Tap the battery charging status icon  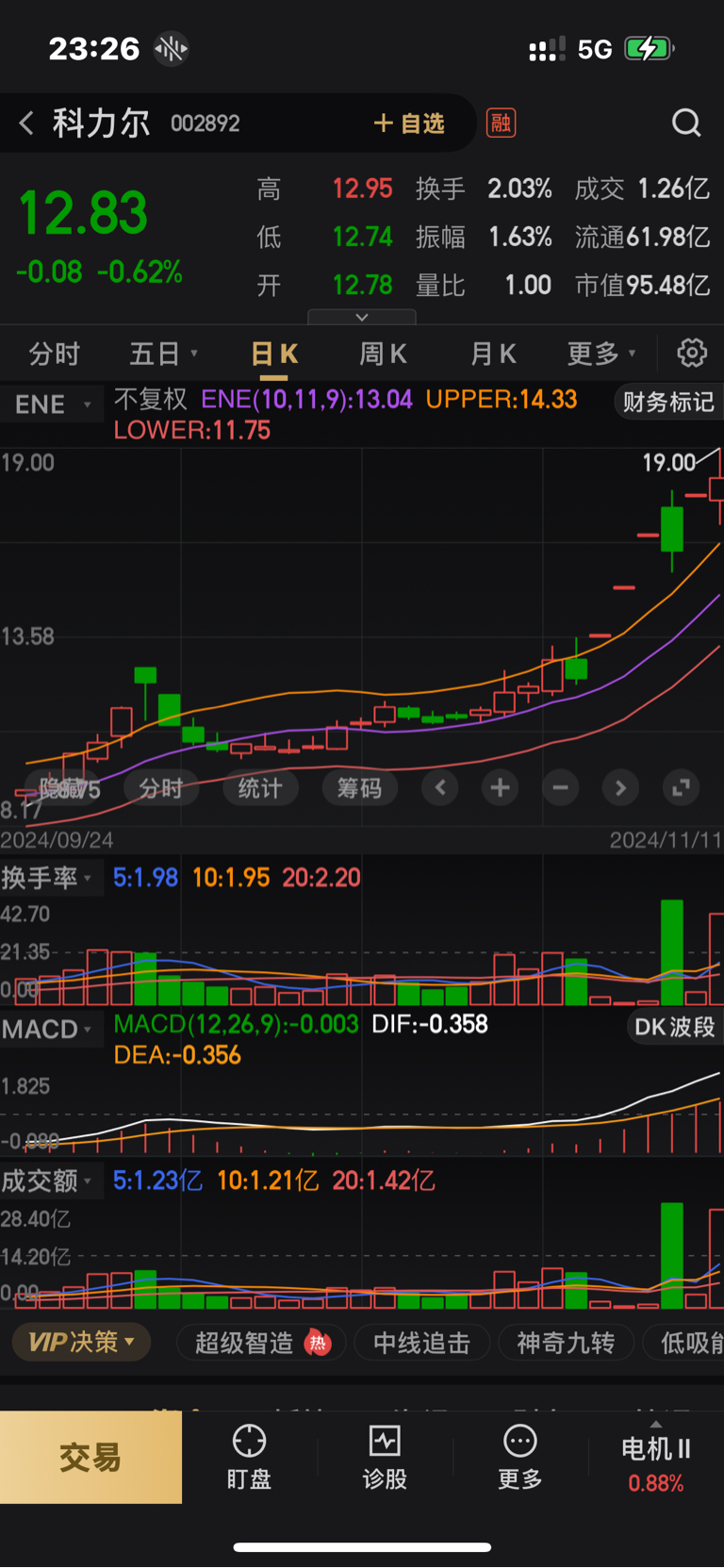point(649,48)
